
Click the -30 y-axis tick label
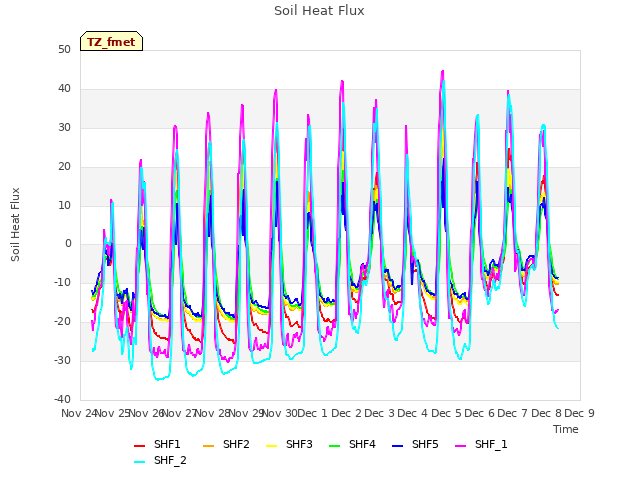tap(62, 360)
